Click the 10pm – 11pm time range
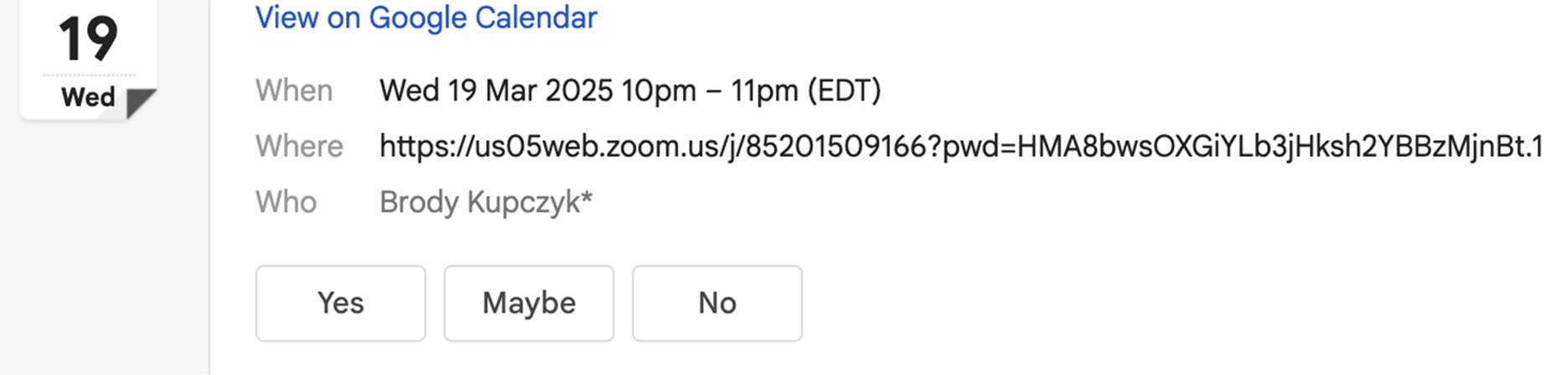Viewport: 1568px width, 375px height. (710, 91)
